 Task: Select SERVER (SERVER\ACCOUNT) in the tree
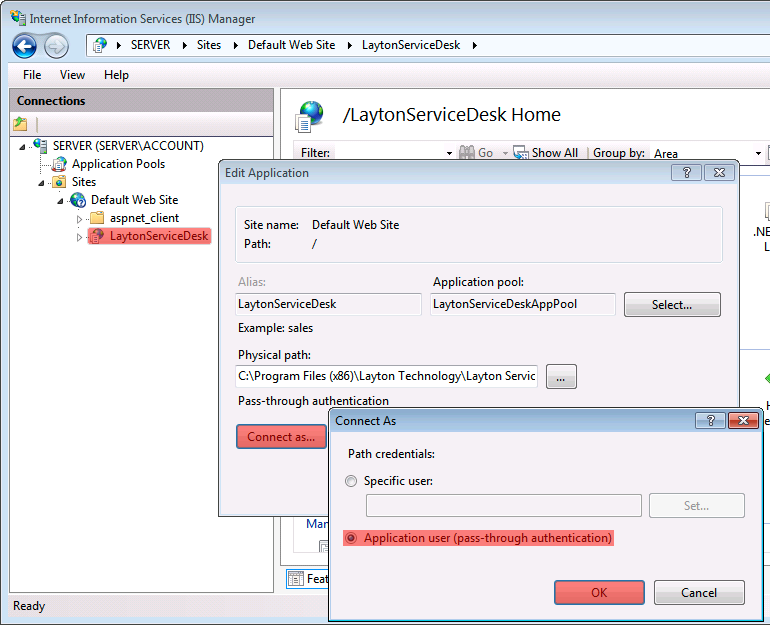pyautogui.click(x=128, y=146)
